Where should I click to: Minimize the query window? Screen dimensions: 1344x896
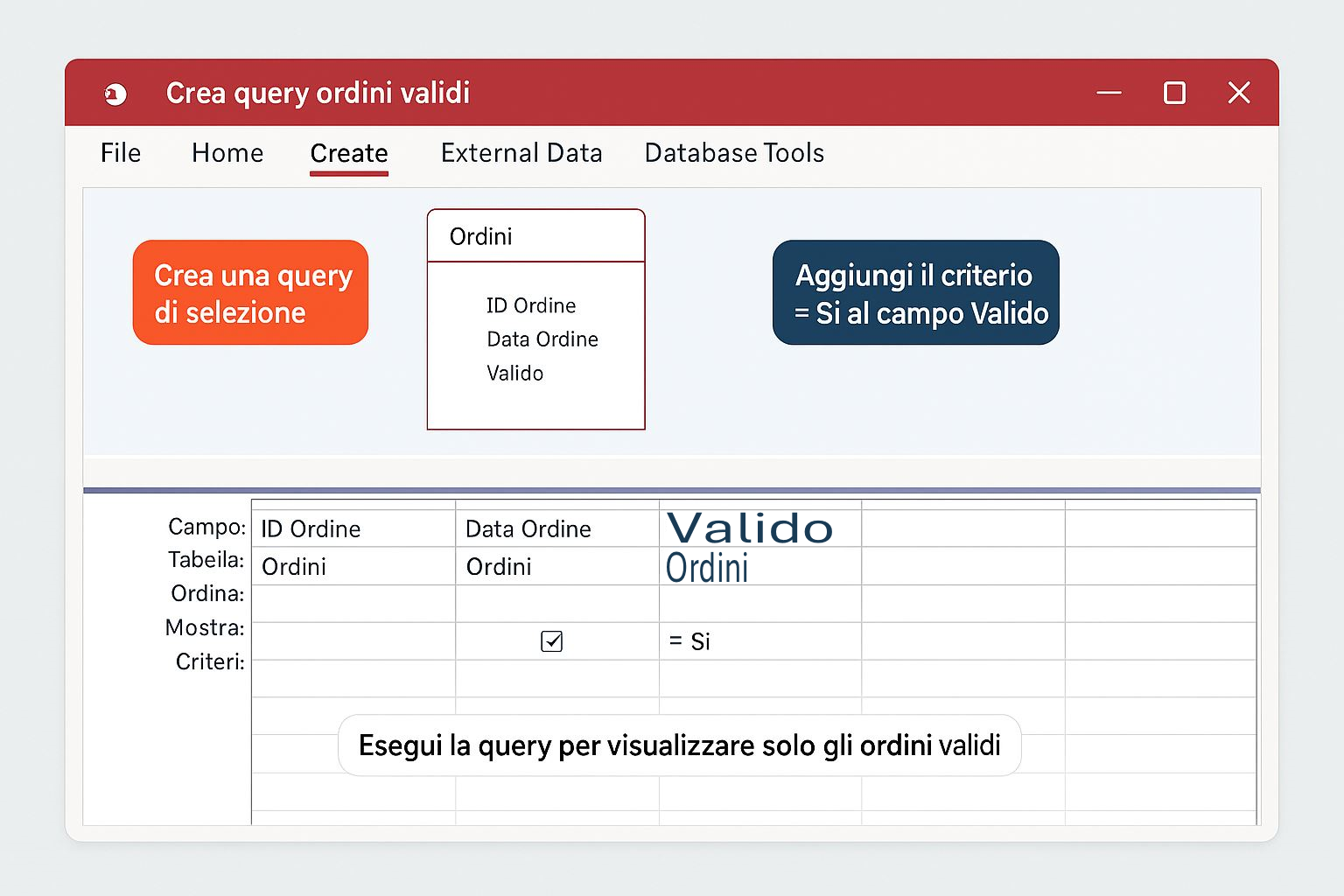(1109, 93)
